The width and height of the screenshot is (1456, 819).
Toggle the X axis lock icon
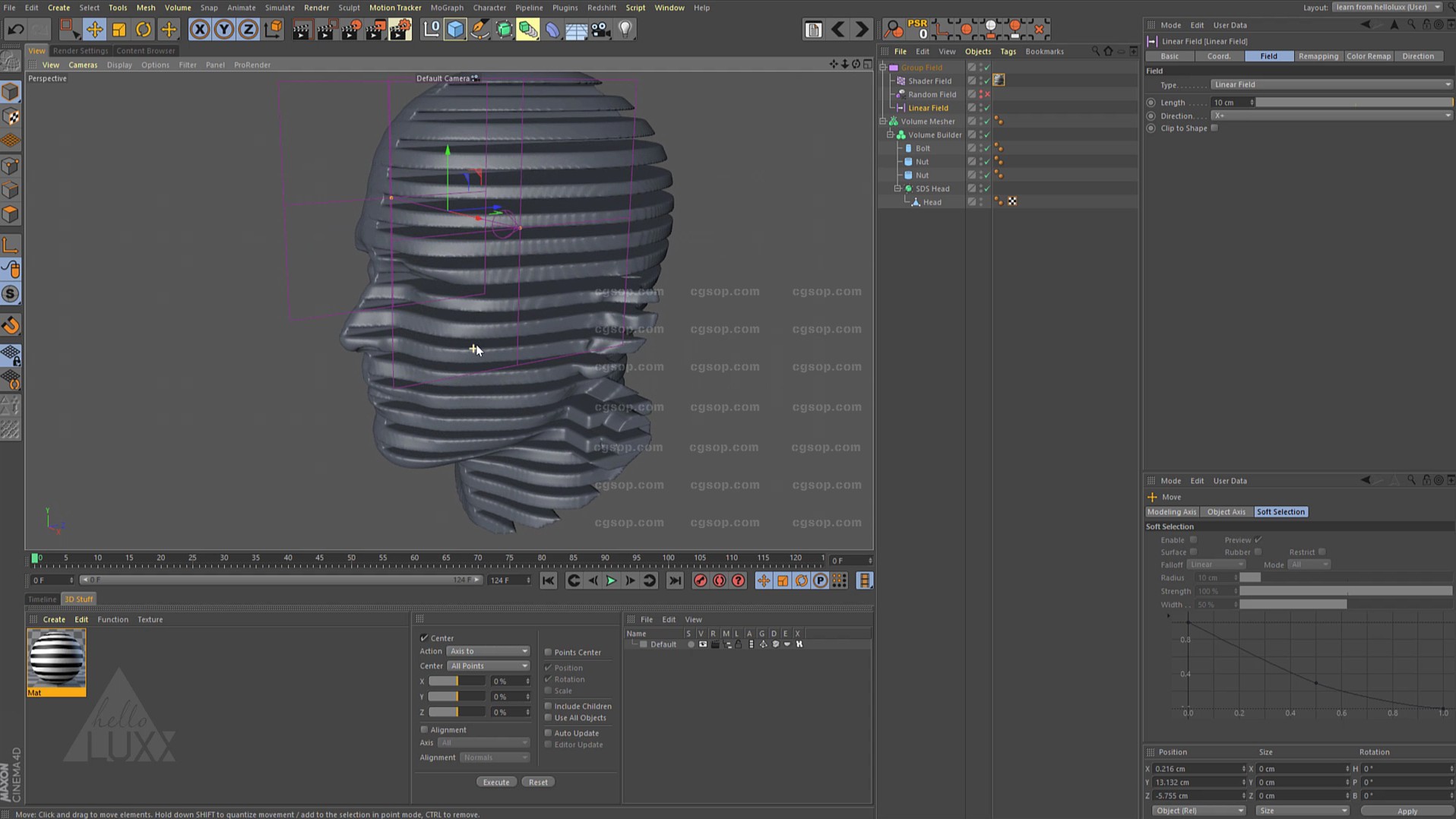199,30
